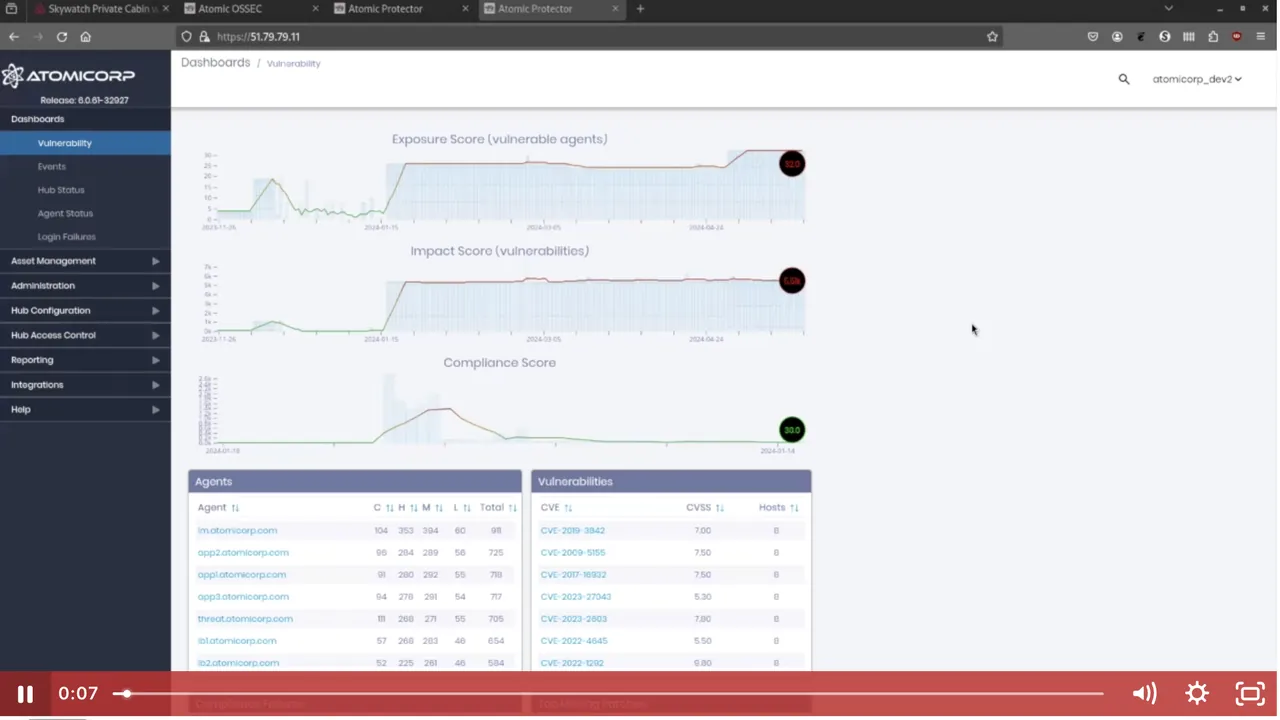Click the S extension icon

tap(1165, 37)
